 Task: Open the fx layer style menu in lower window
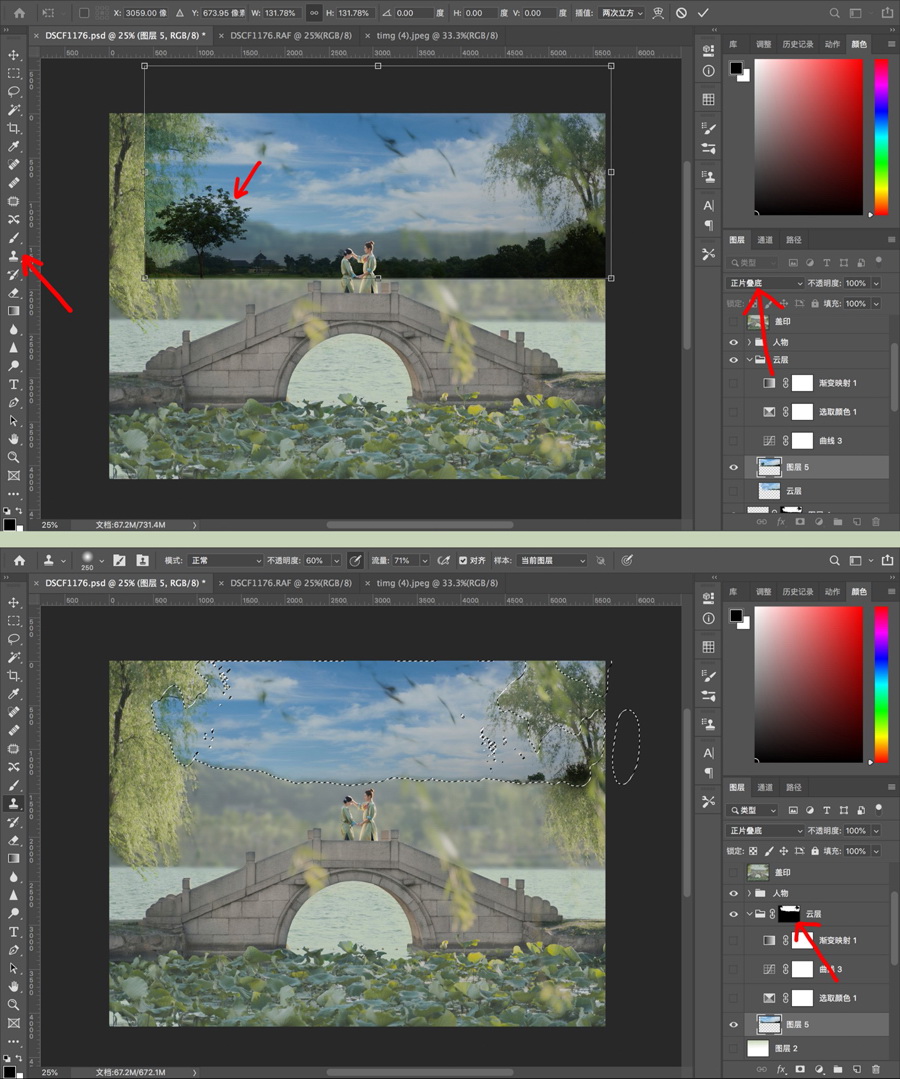(x=781, y=1069)
